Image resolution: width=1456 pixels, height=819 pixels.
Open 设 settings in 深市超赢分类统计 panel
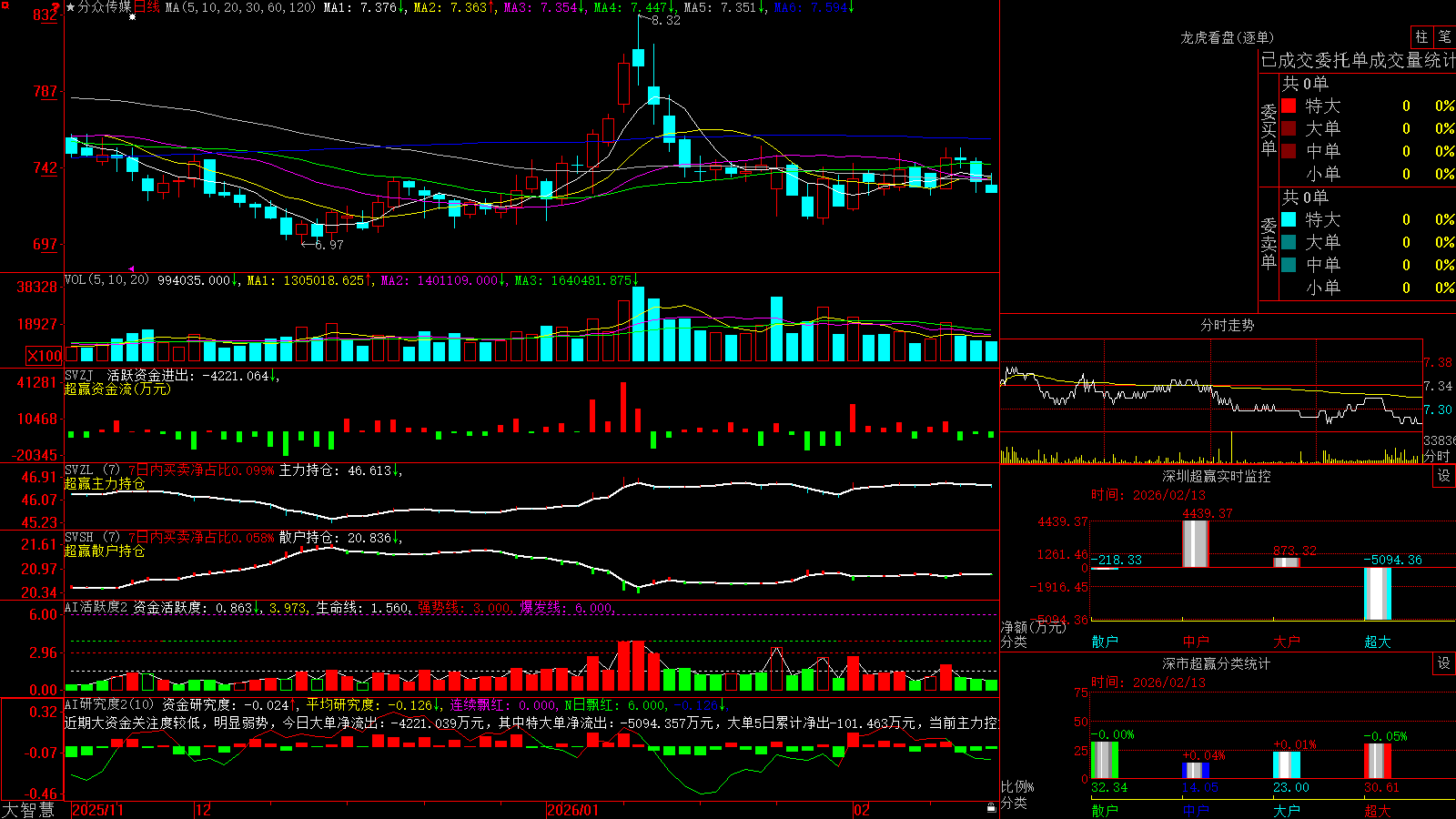click(x=1444, y=663)
